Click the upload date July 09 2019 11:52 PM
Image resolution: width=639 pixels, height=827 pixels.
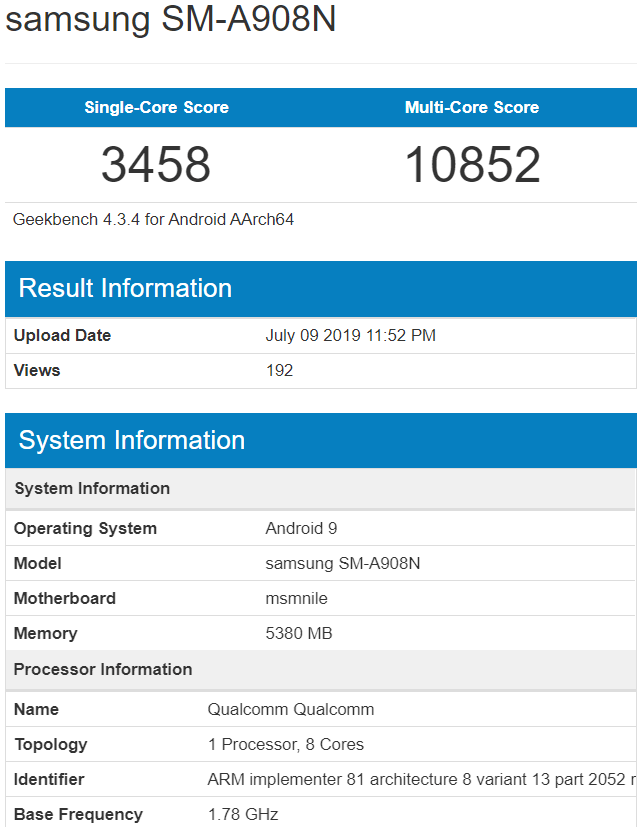[351, 335]
